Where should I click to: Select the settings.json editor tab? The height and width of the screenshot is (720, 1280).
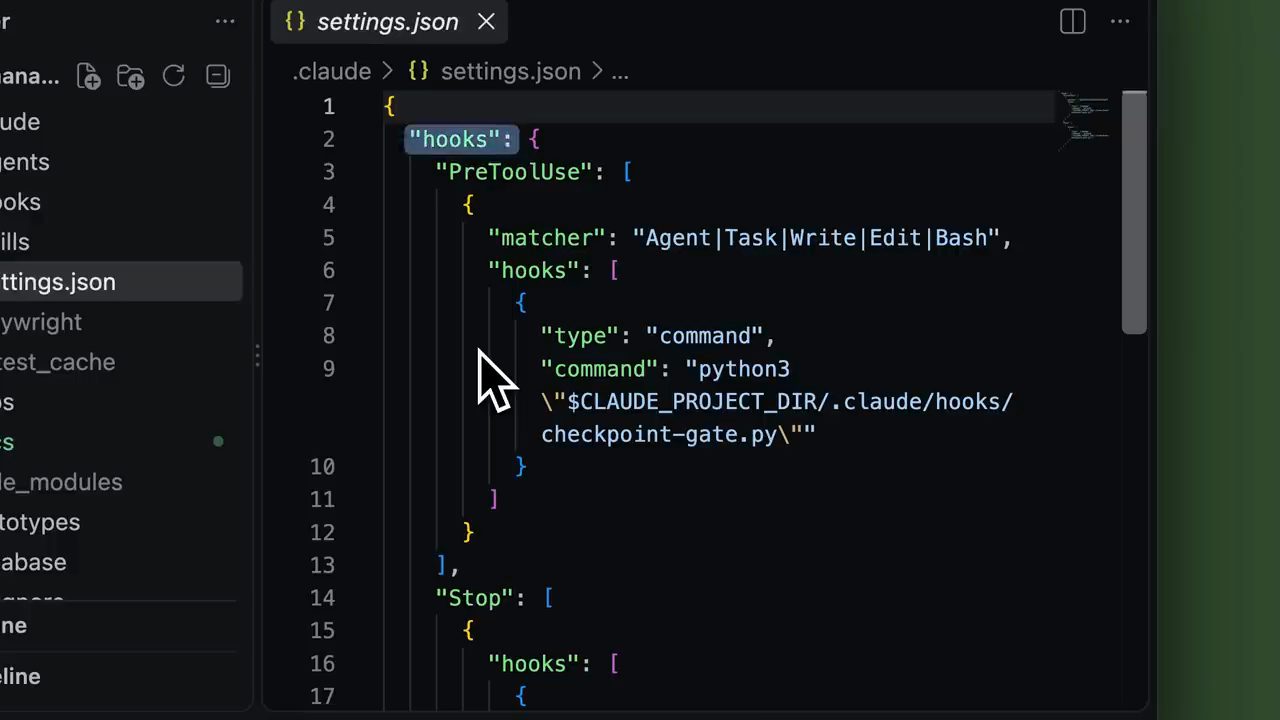(x=390, y=21)
